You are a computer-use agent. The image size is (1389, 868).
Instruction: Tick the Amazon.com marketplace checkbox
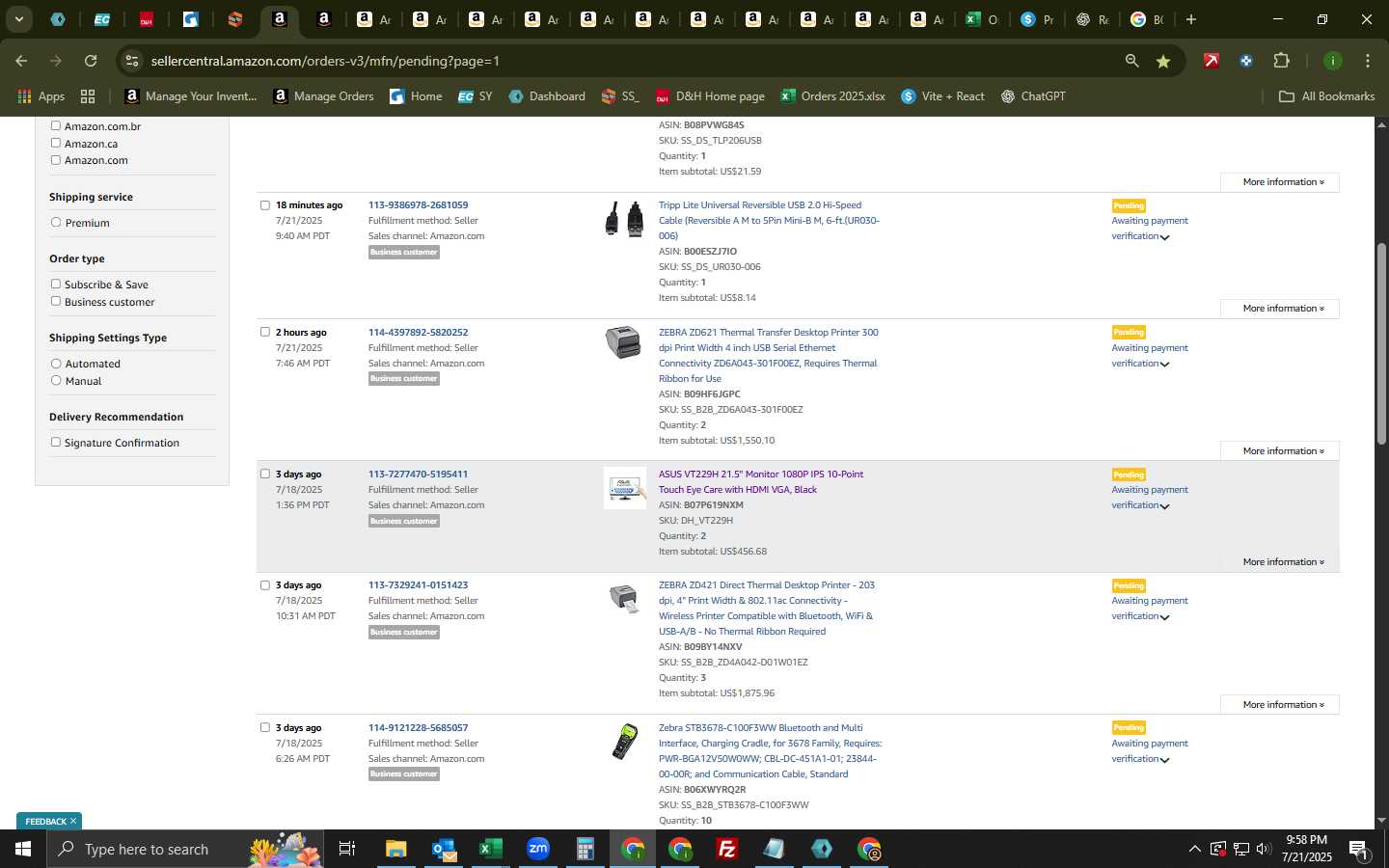(56, 160)
